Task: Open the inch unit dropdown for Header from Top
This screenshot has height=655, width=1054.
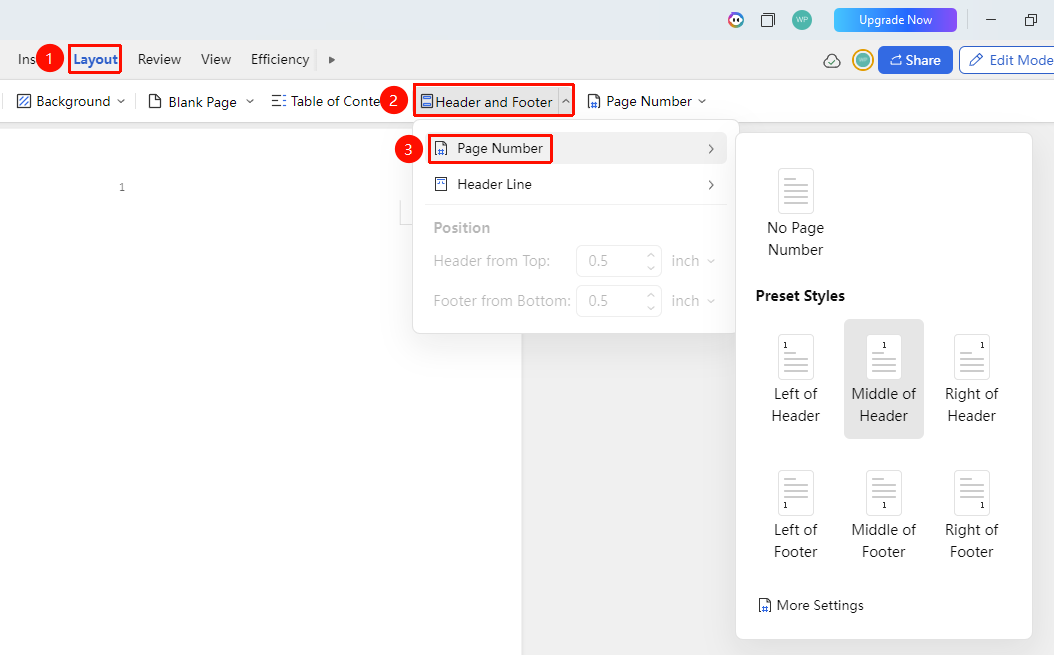Action: 693,261
